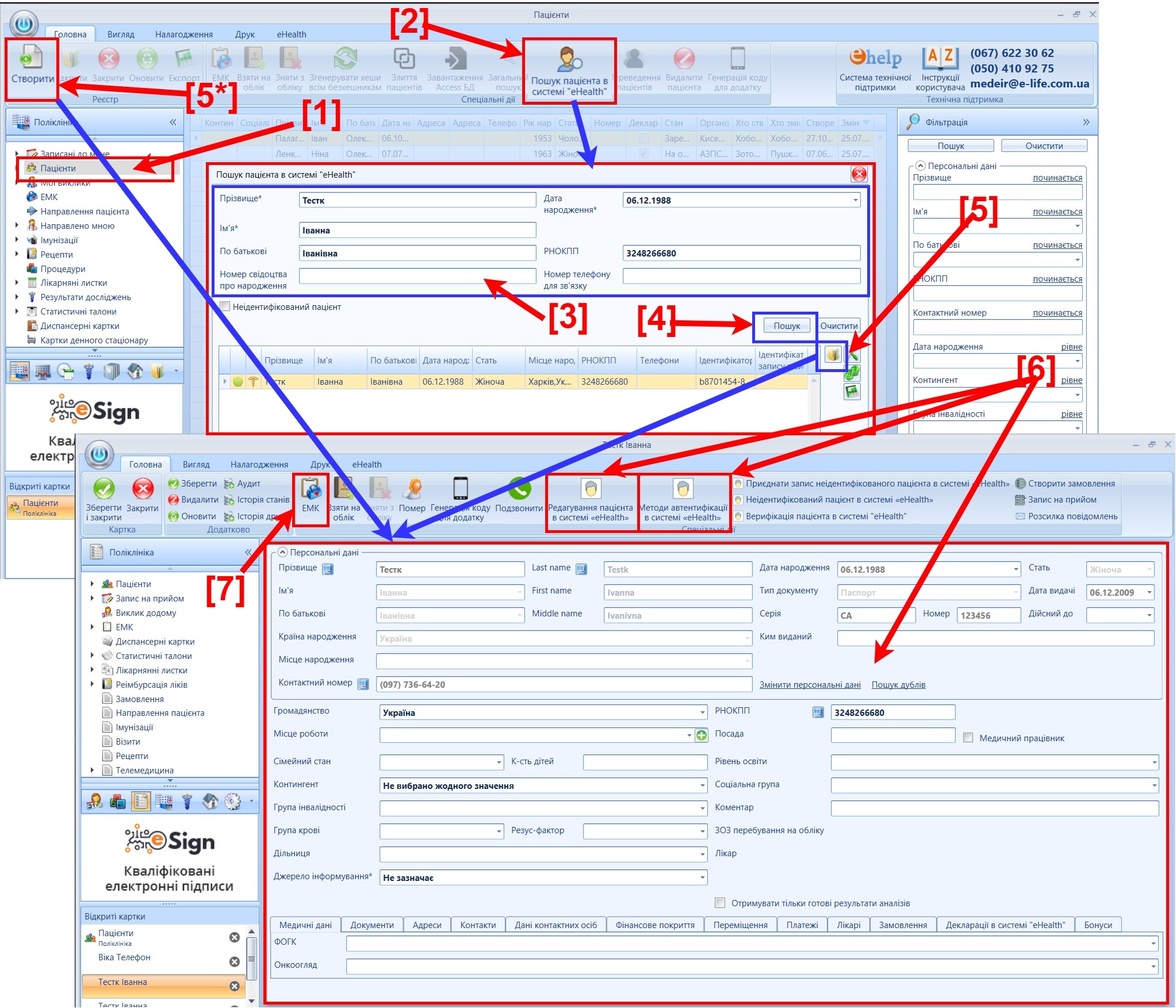The width and height of the screenshot is (1176, 1008).
Task: Click the Злиття пацієнтів ribbon icon
Action: pos(404,70)
